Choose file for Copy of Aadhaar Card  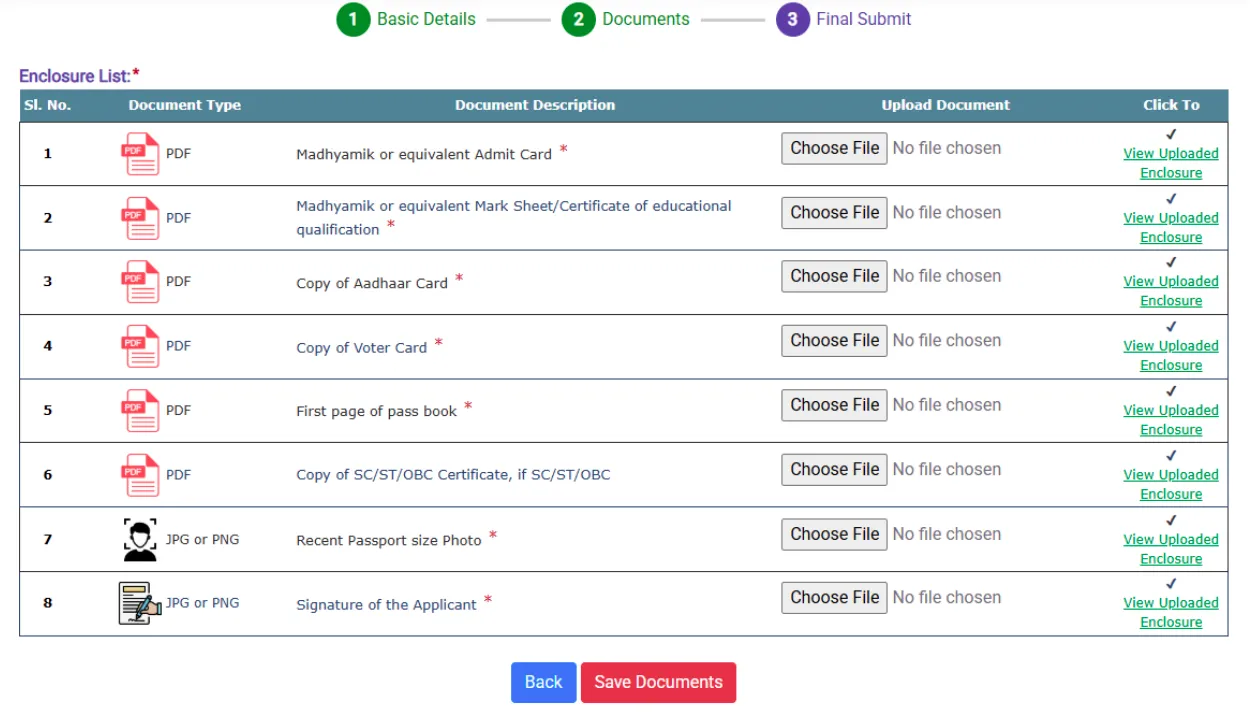[834, 276]
